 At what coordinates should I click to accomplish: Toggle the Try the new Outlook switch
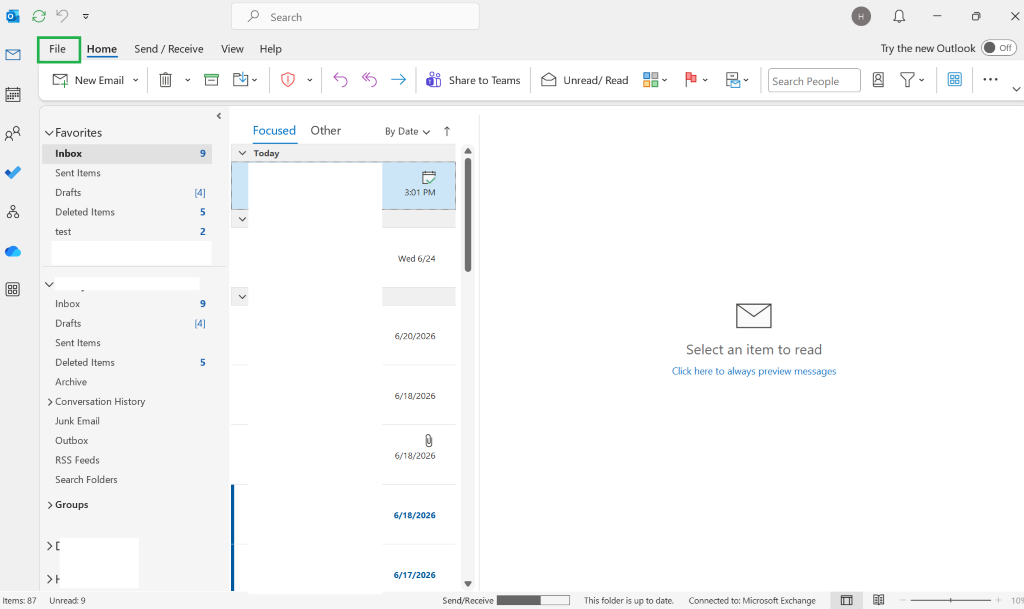click(x=999, y=48)
